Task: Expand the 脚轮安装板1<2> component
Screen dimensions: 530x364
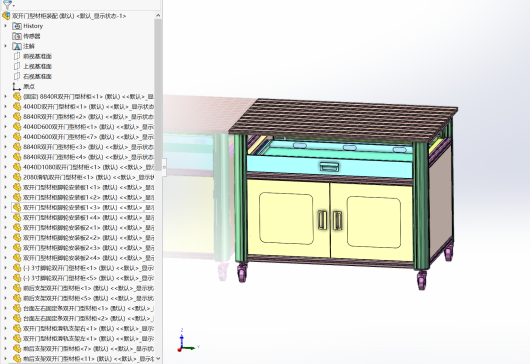Action: pyautogui.click(x=5, y=197)
